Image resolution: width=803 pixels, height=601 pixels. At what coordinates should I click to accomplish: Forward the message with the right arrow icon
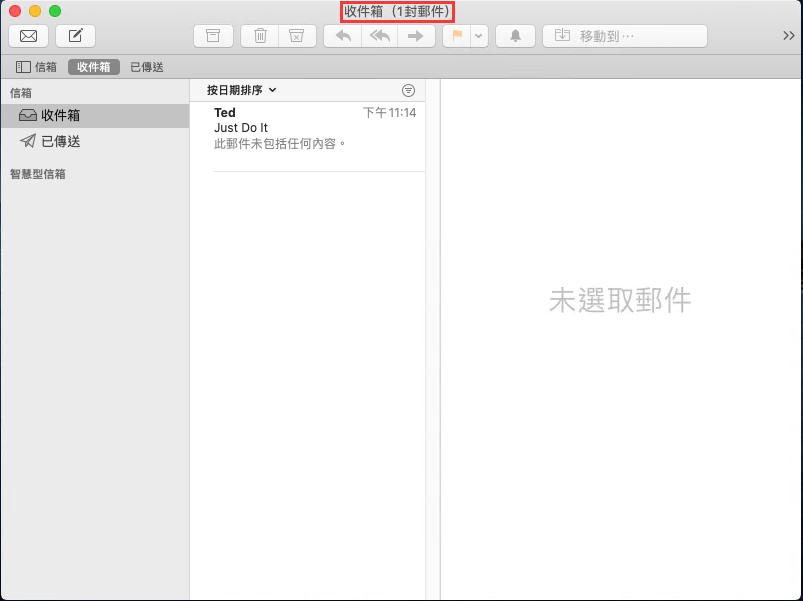click(x=415, y=36)
